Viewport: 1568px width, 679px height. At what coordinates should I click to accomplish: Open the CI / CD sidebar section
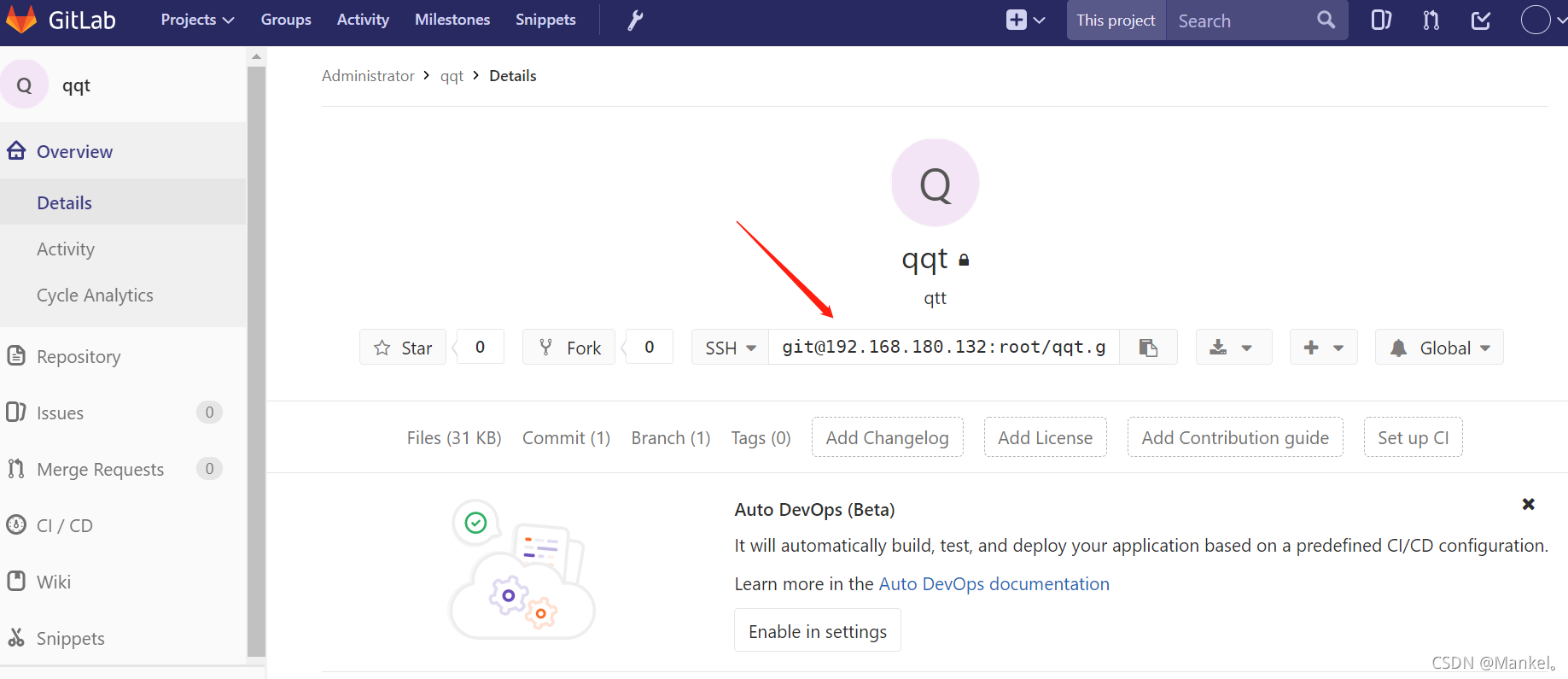coord(65,525)
